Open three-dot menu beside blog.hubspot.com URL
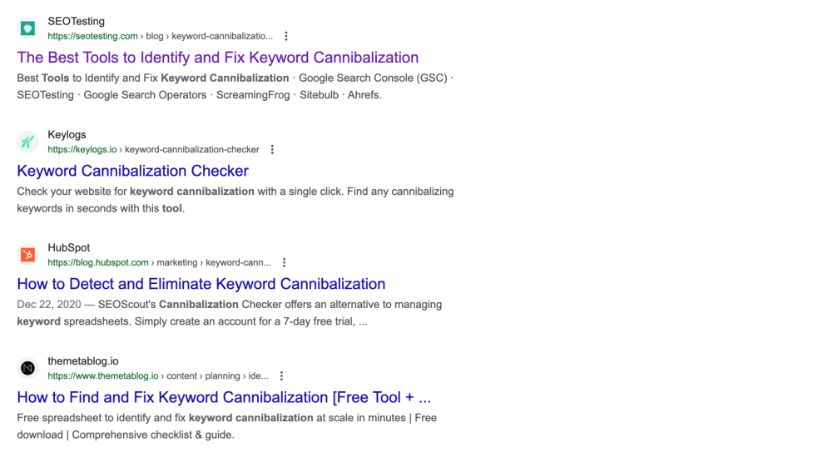The height and width of the screenshot is (462, 823). click(x=284, y=262)
